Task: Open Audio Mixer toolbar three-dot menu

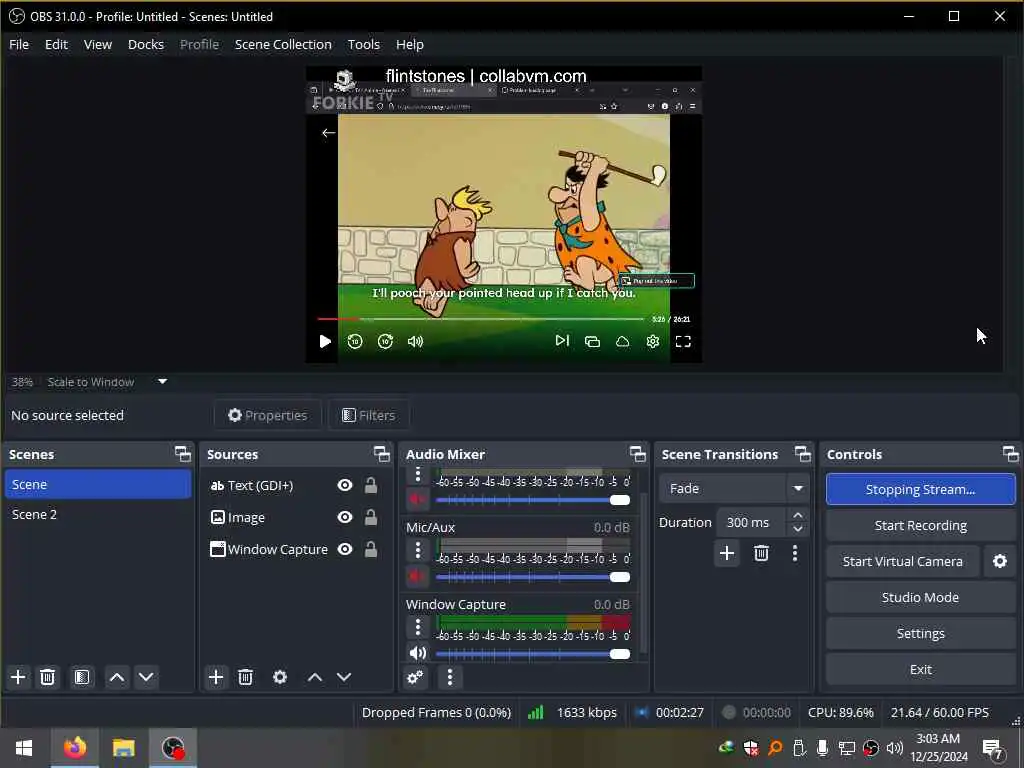Action: [449, 677]
